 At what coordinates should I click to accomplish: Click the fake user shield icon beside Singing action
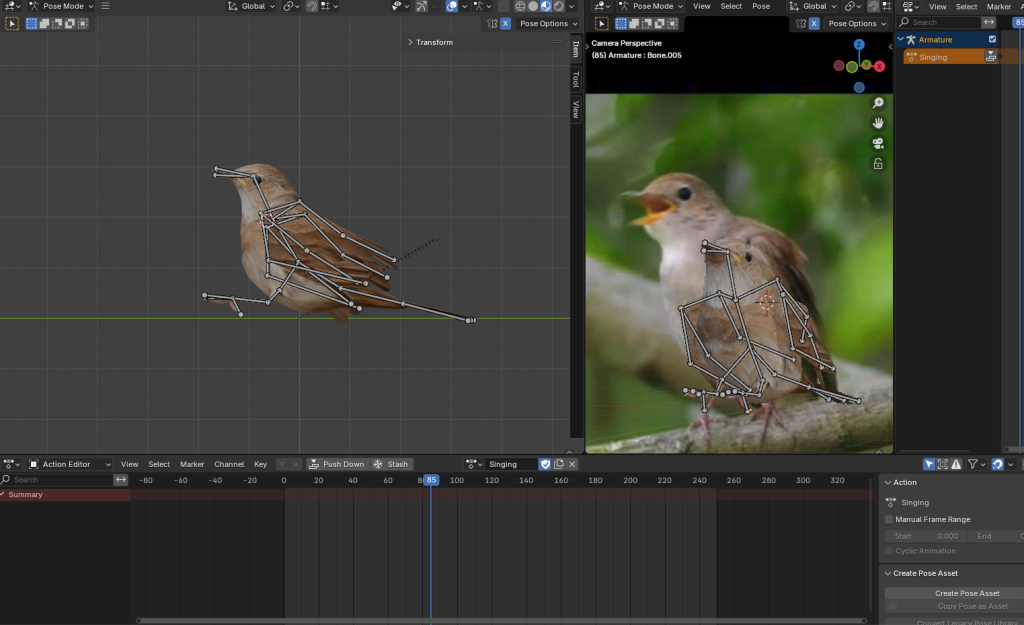click(545, 464)
